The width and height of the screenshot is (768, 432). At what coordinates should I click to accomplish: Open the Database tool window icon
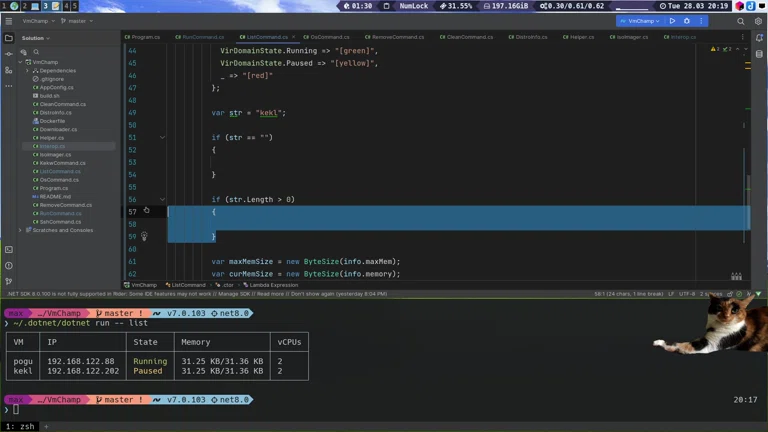759,54
